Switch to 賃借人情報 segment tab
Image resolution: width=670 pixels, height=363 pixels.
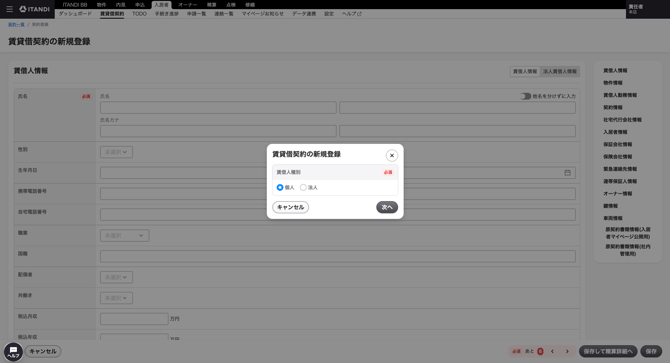pyautogui.click(x=525, y=71)
